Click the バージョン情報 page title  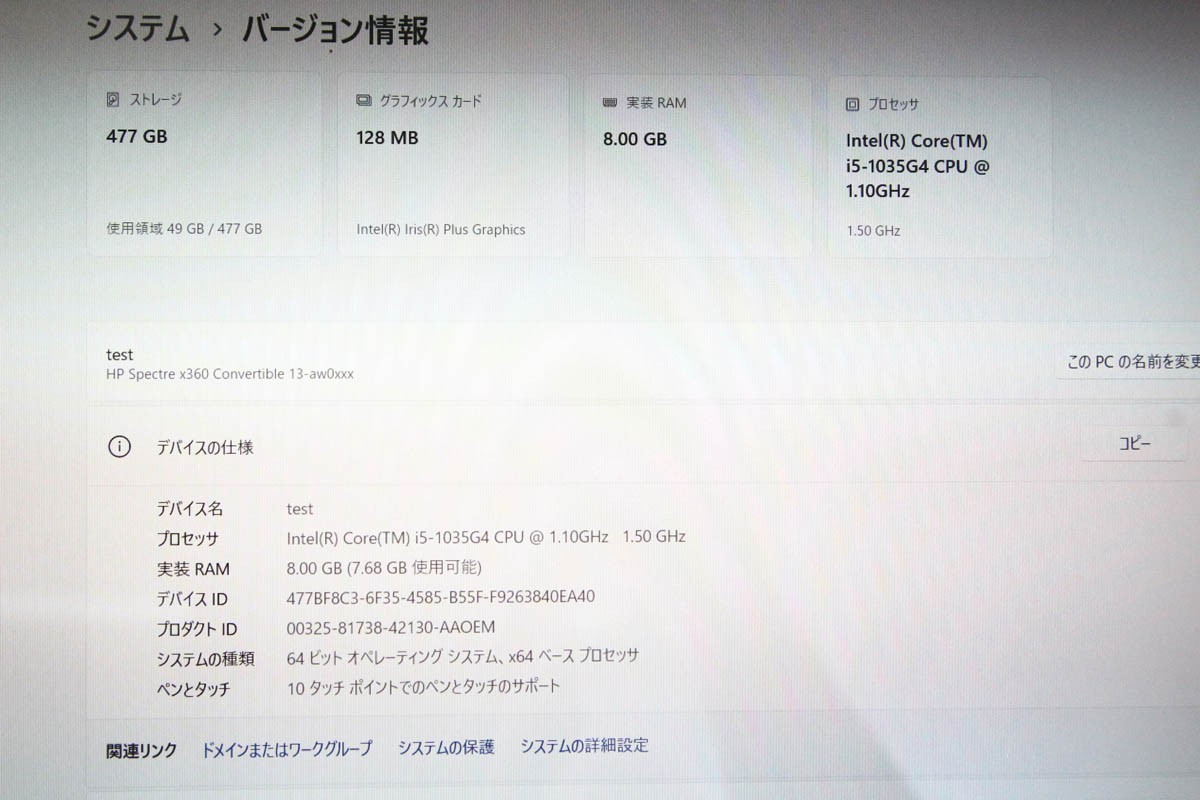335,30
